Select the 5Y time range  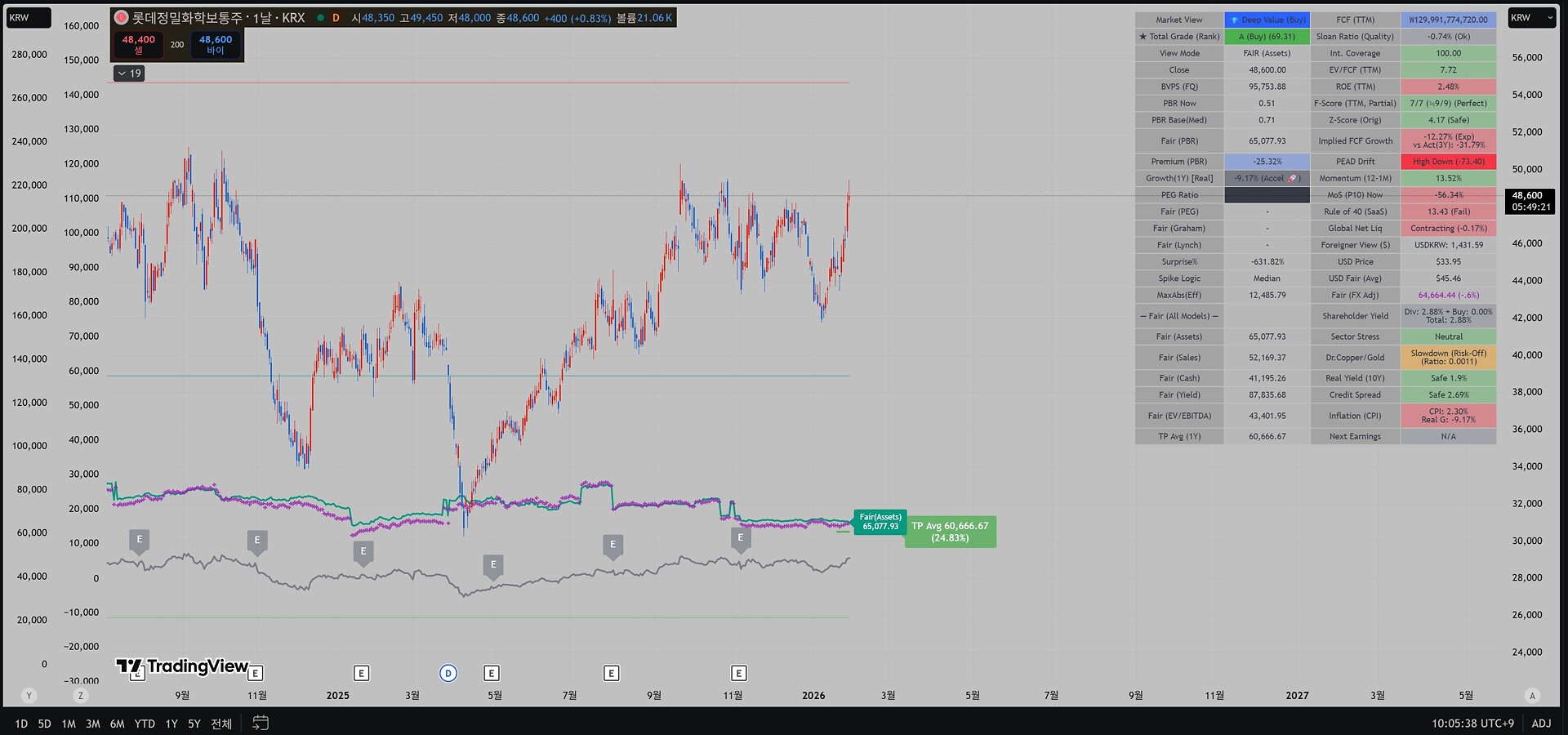[x=194, y=724]
